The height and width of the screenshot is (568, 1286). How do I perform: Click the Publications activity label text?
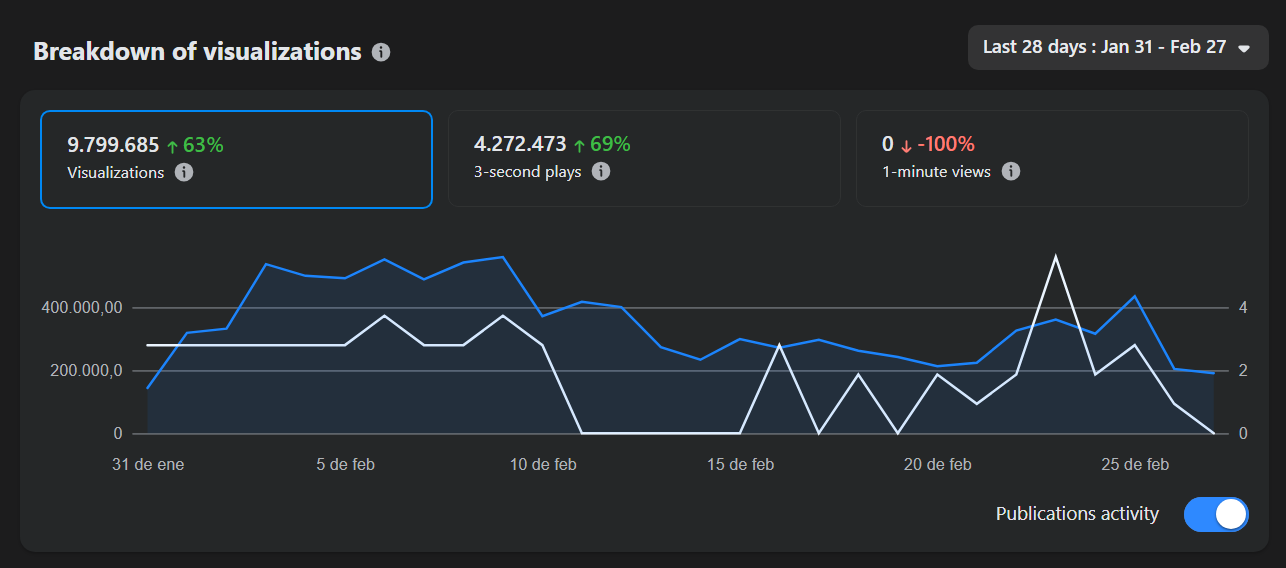pyautogui.click(x=1077, y=514)
